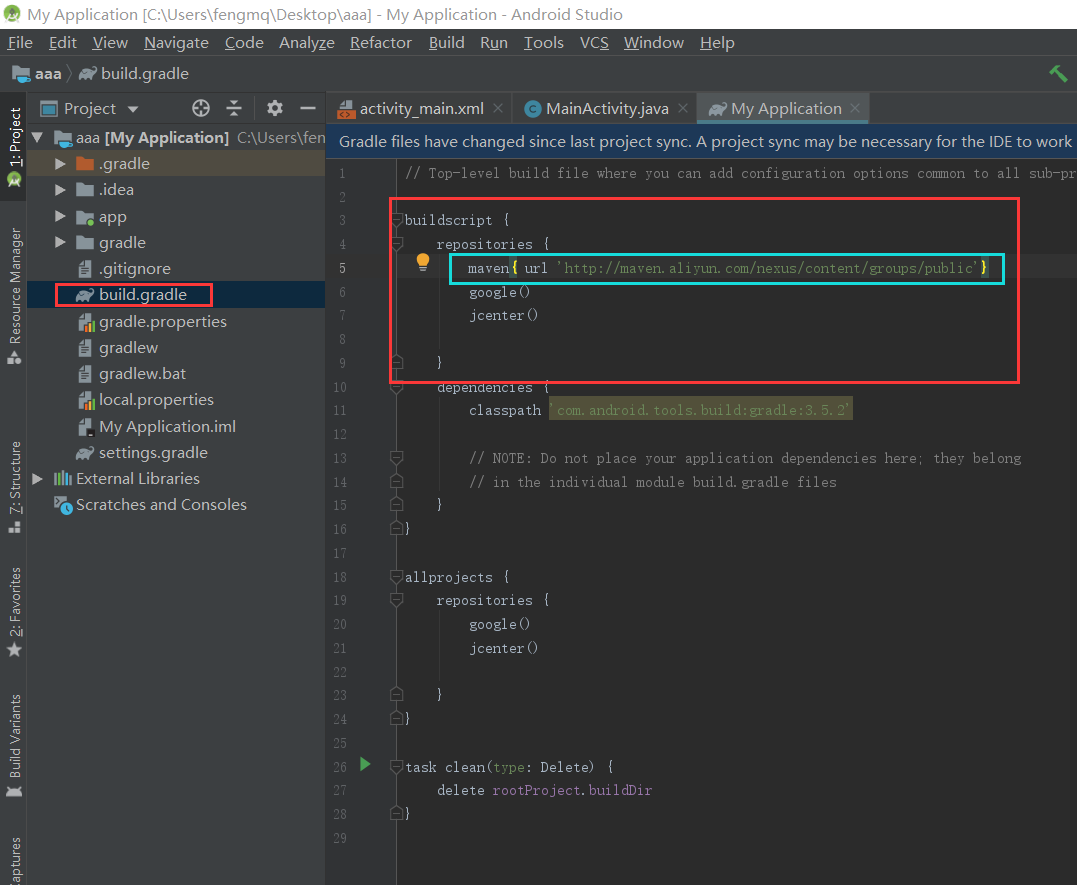Open the Refactor menu
Image resolution: width=1077 pixels, height=885 pixels.
point(381,43)
